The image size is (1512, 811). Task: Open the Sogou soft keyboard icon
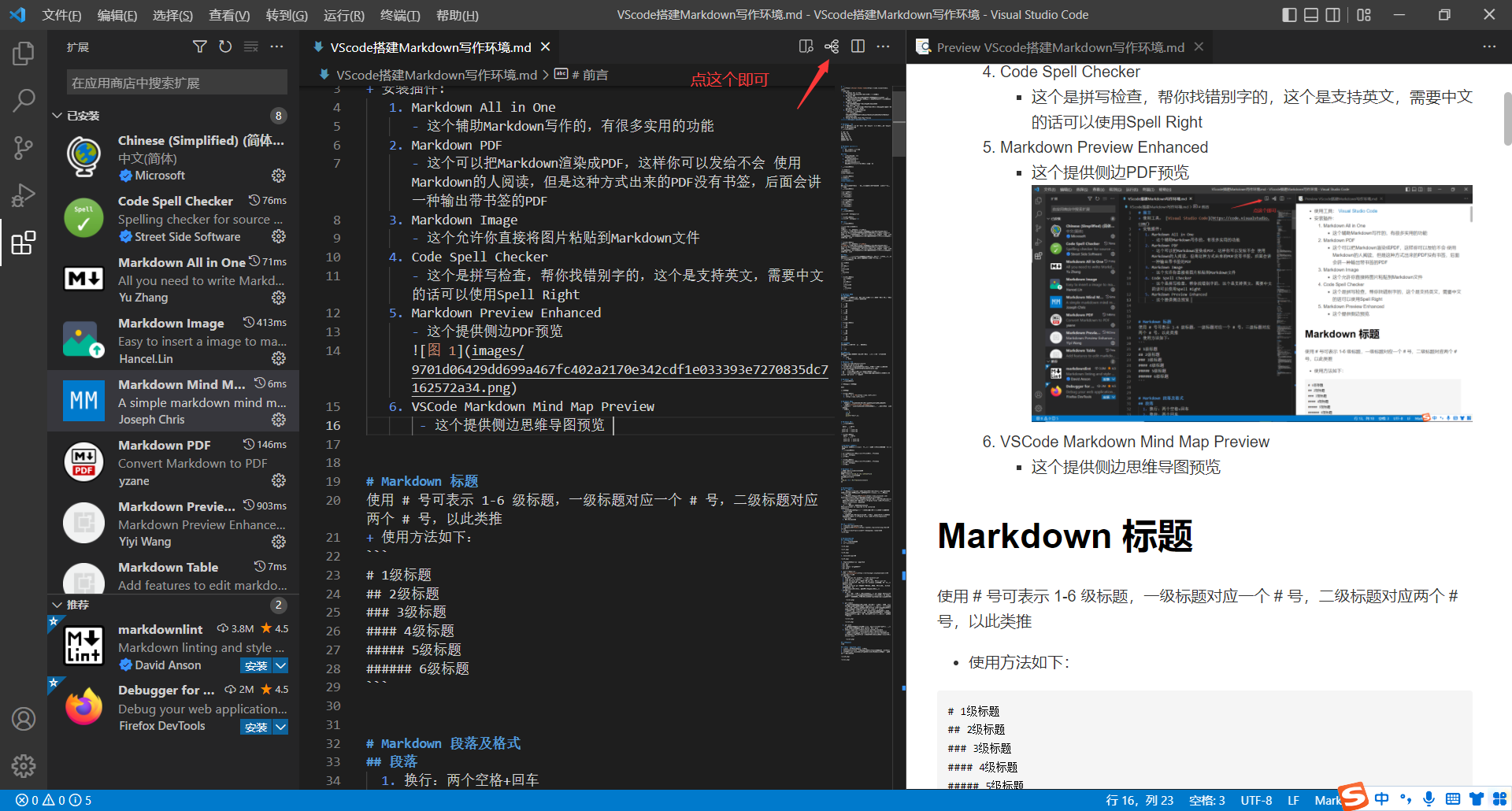tap(1453, 799)
